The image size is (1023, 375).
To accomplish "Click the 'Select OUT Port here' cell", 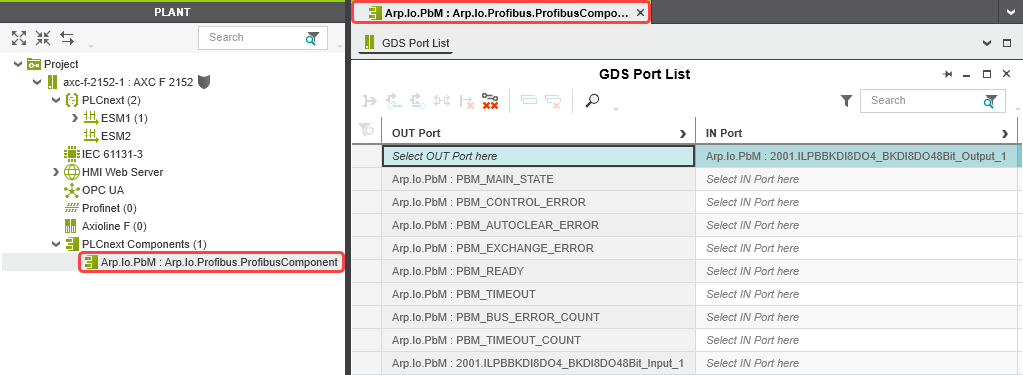I will 538,156.
